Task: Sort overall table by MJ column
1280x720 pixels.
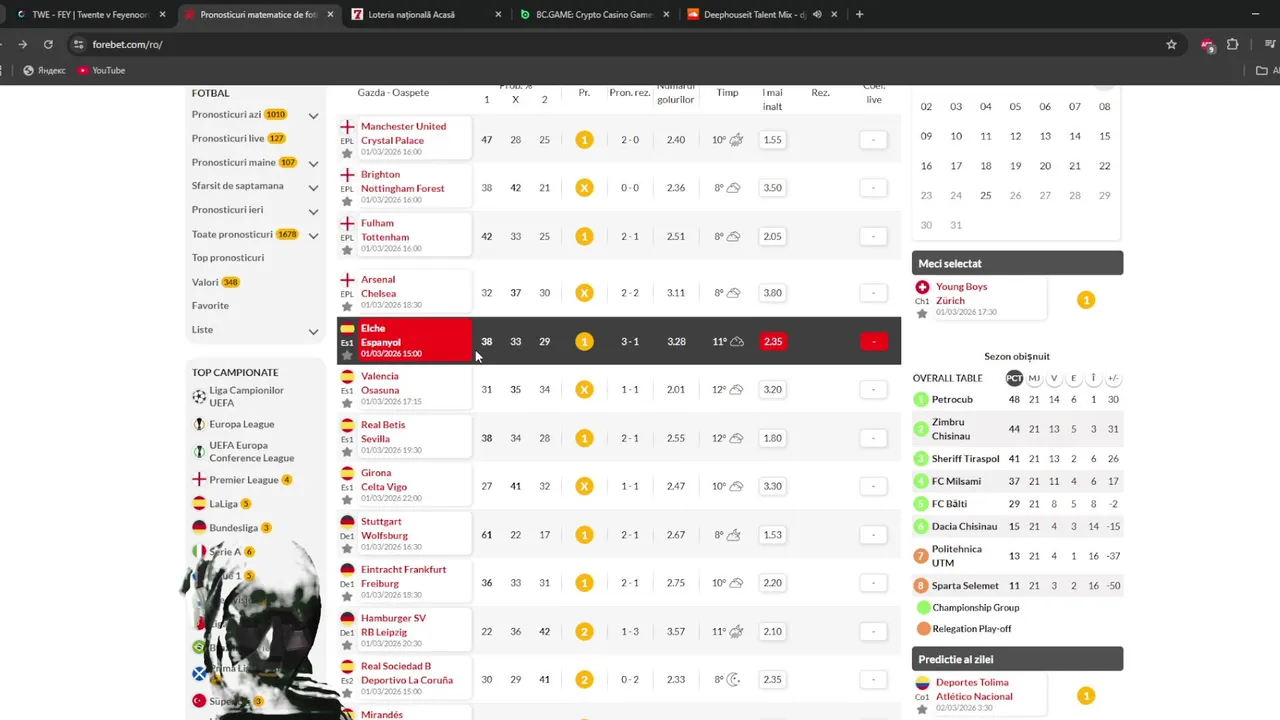Action: pos(1034,378)
